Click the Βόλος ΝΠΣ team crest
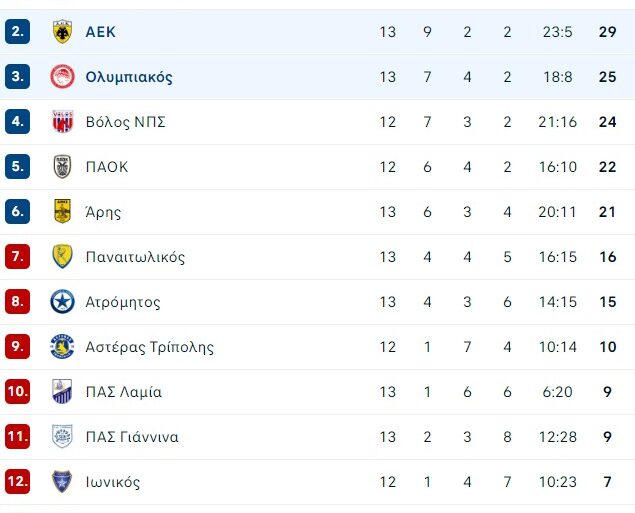The width and height of the screenshot is (635, 513). (x=62, y=122)
